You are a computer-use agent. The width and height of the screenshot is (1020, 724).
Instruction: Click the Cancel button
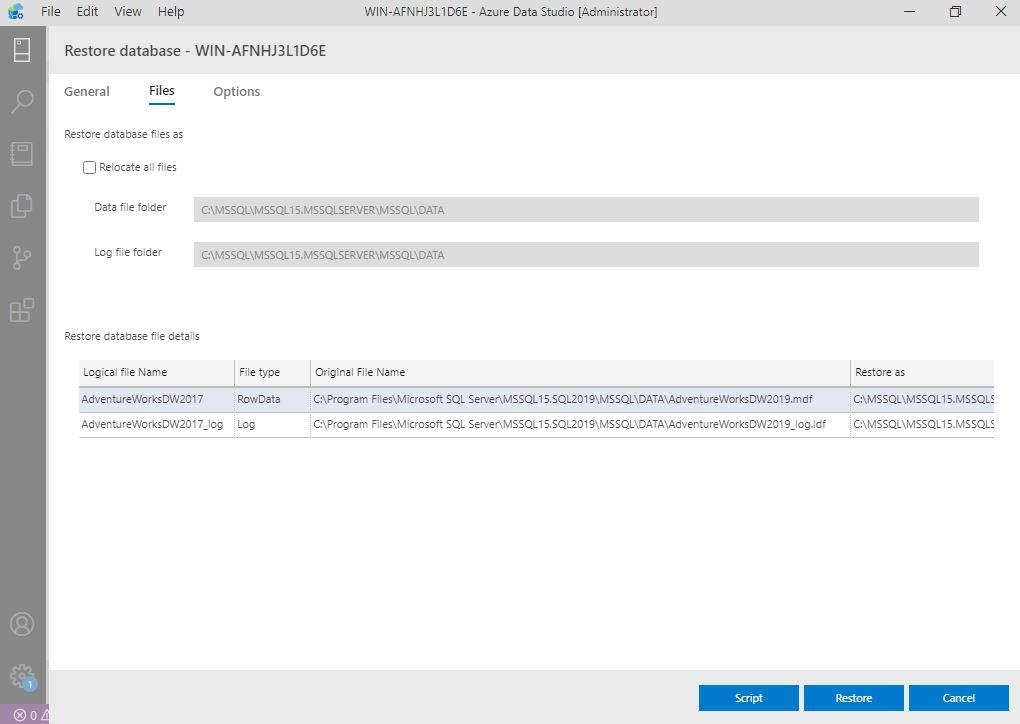coord(959,698)
